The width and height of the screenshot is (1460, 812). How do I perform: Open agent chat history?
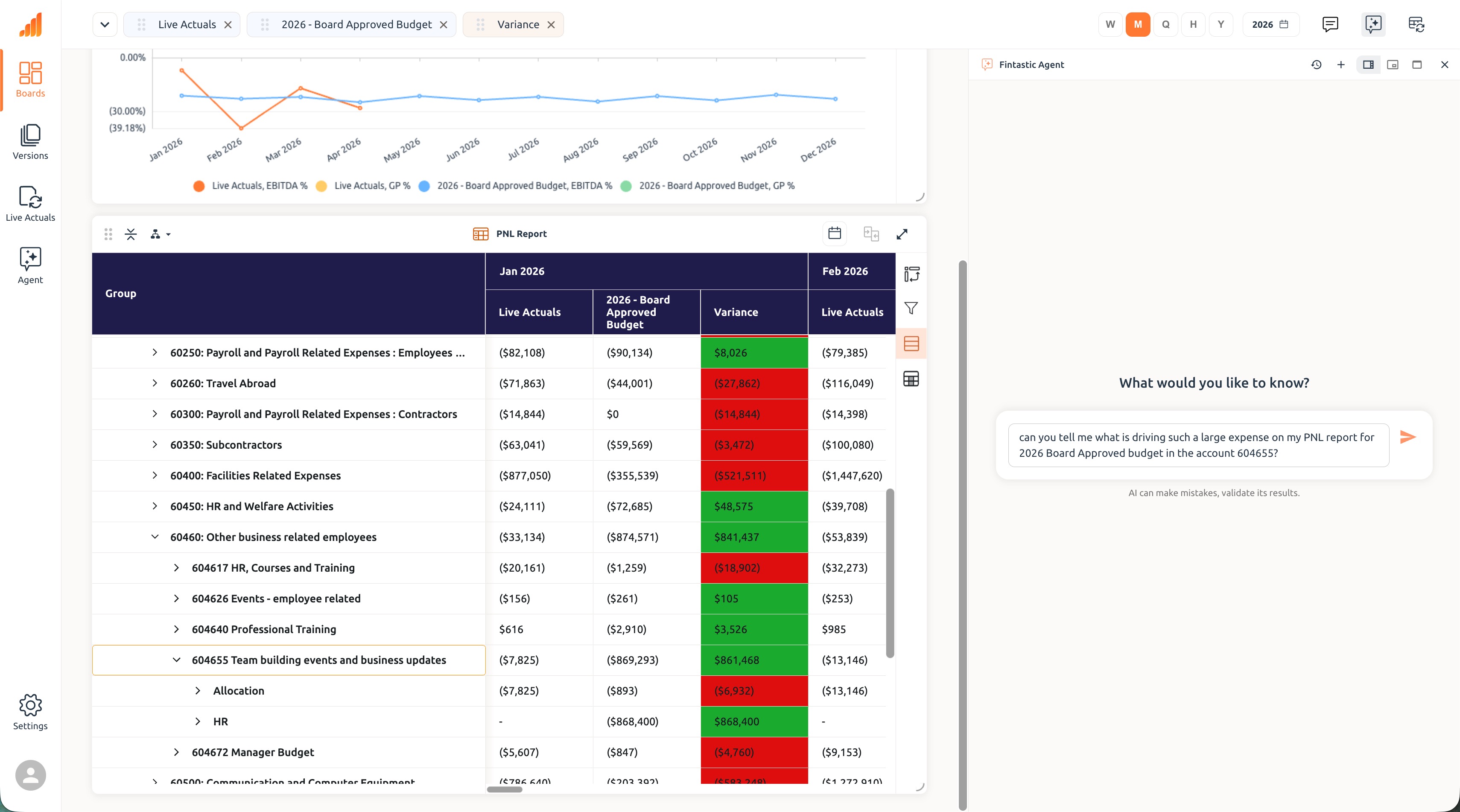1316,64
